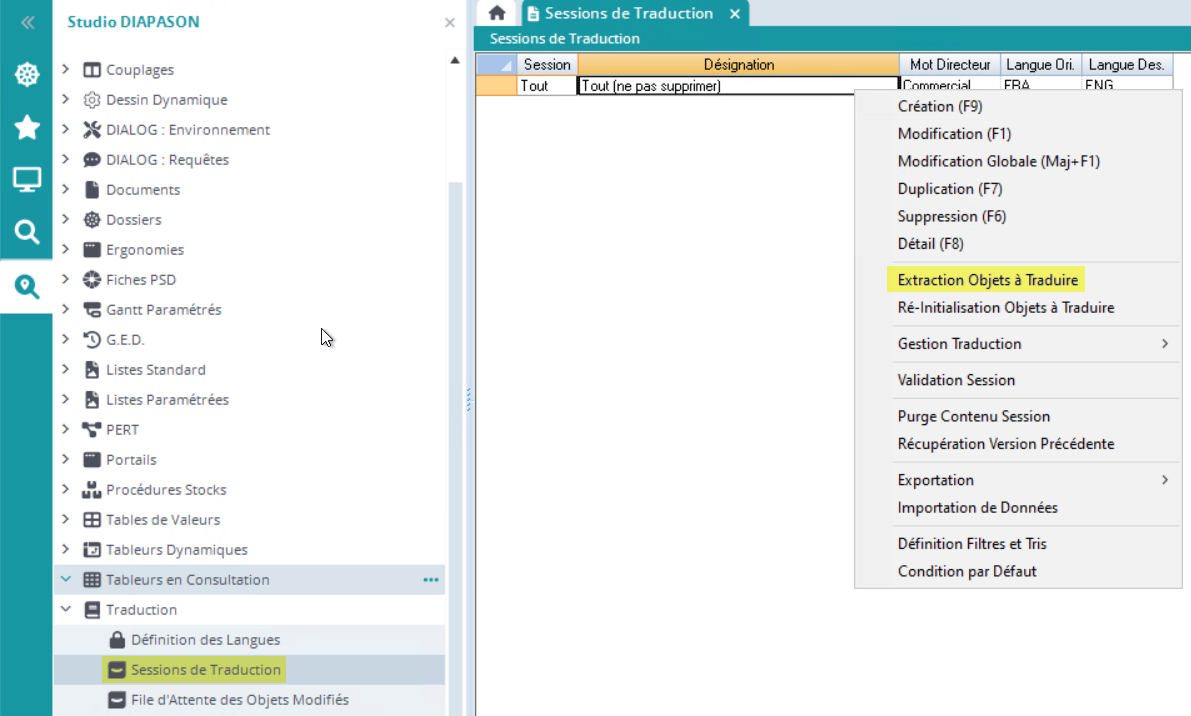Image resolution: width=1191 pixels, height=716 pixels.
Task: Close the Studio DIAPASON panel
Action: click(450, 22)
